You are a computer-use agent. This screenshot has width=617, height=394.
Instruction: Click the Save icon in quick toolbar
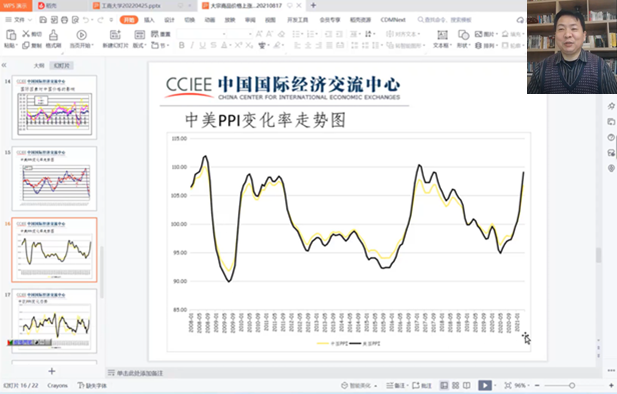(x=43, y=20)
